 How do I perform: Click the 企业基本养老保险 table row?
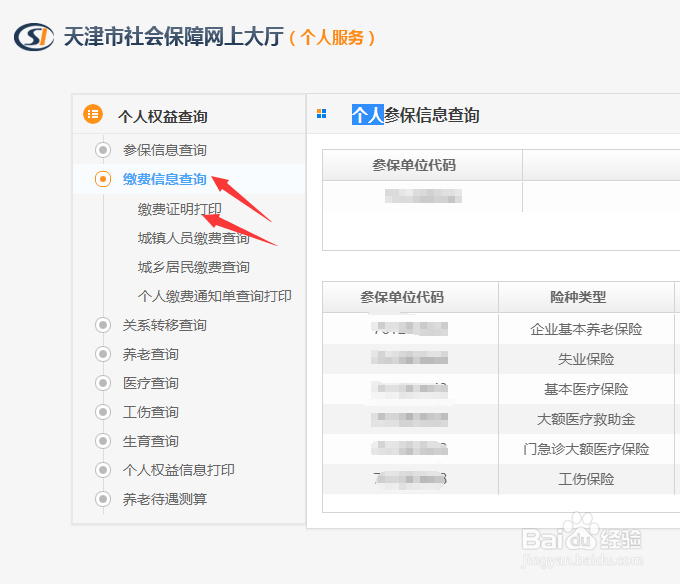[585, 329]
